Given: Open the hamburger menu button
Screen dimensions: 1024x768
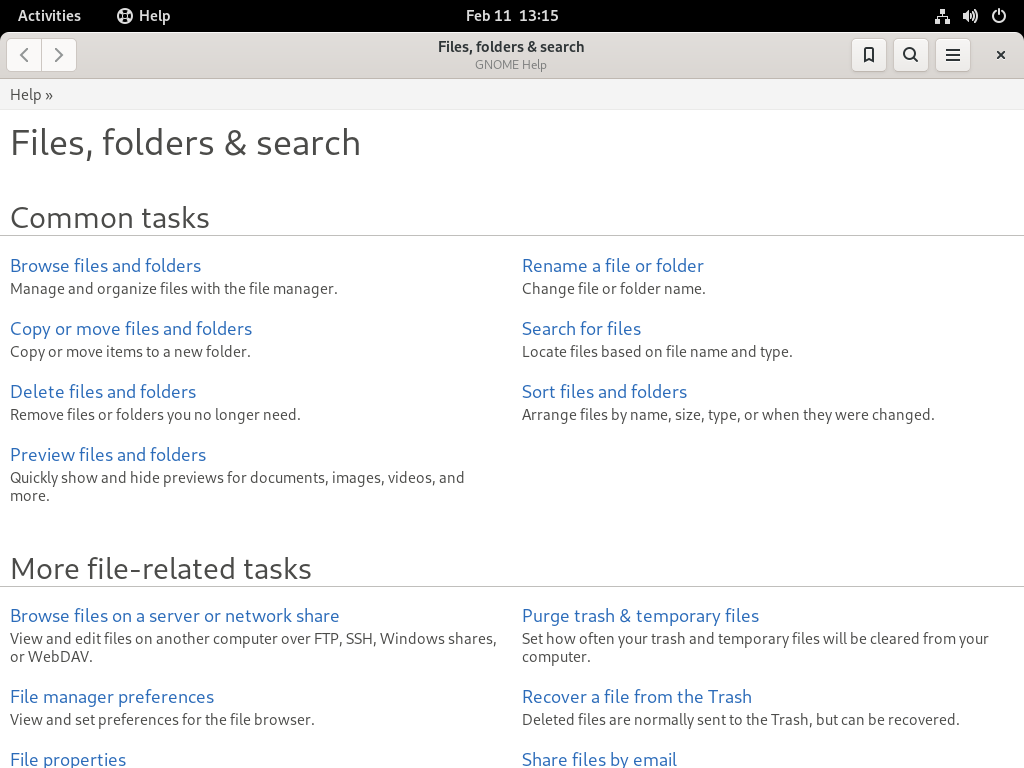Looking at the screenshot, I should pyautogui.click(x=953, y=55).
